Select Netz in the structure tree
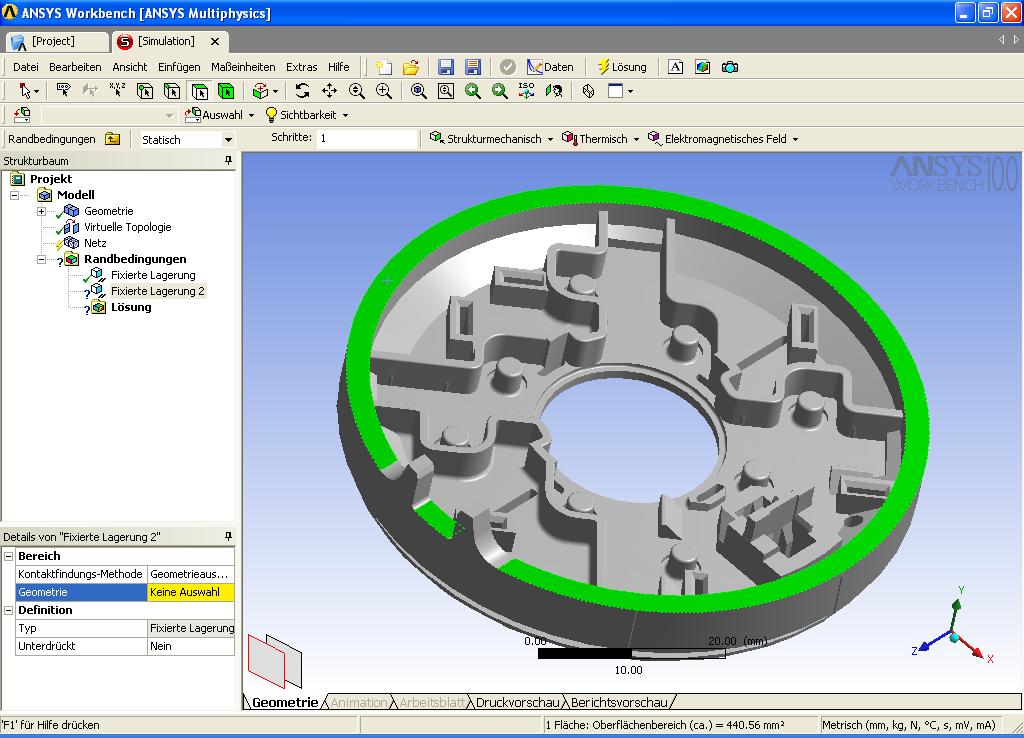 [x=95, y=243]
